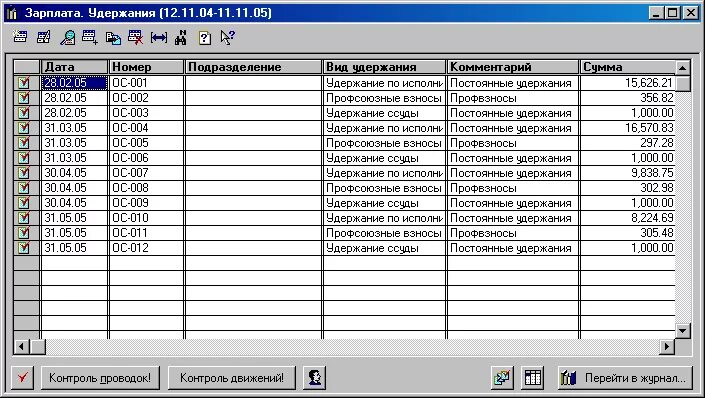Click Профсоюзные взносы in row ОС-002
This screenshot has width=705, height=398.
[x=384, y=98]
